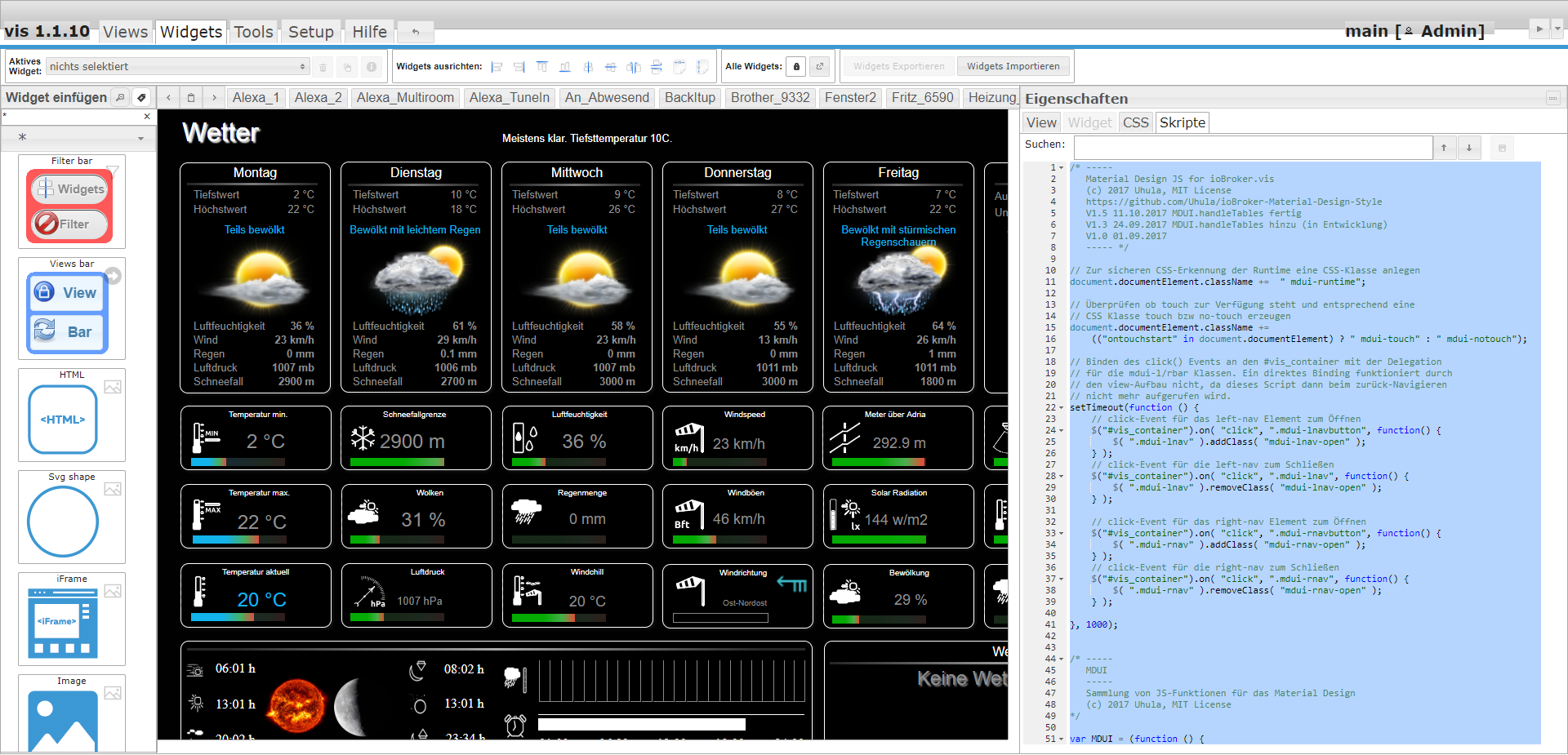1568x755 pixels.
Task: Lock all widgets with the padlock icon
Action: click(x=796, y=67)
